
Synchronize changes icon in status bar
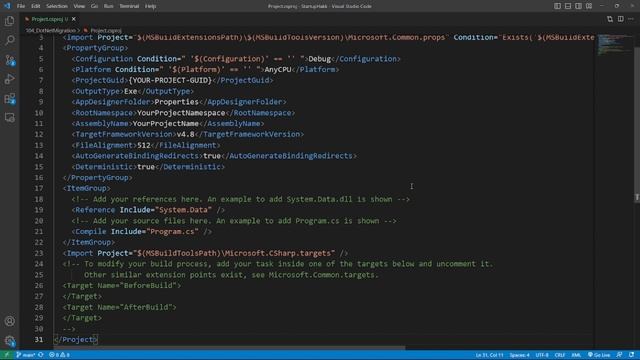tap(41, 355)
